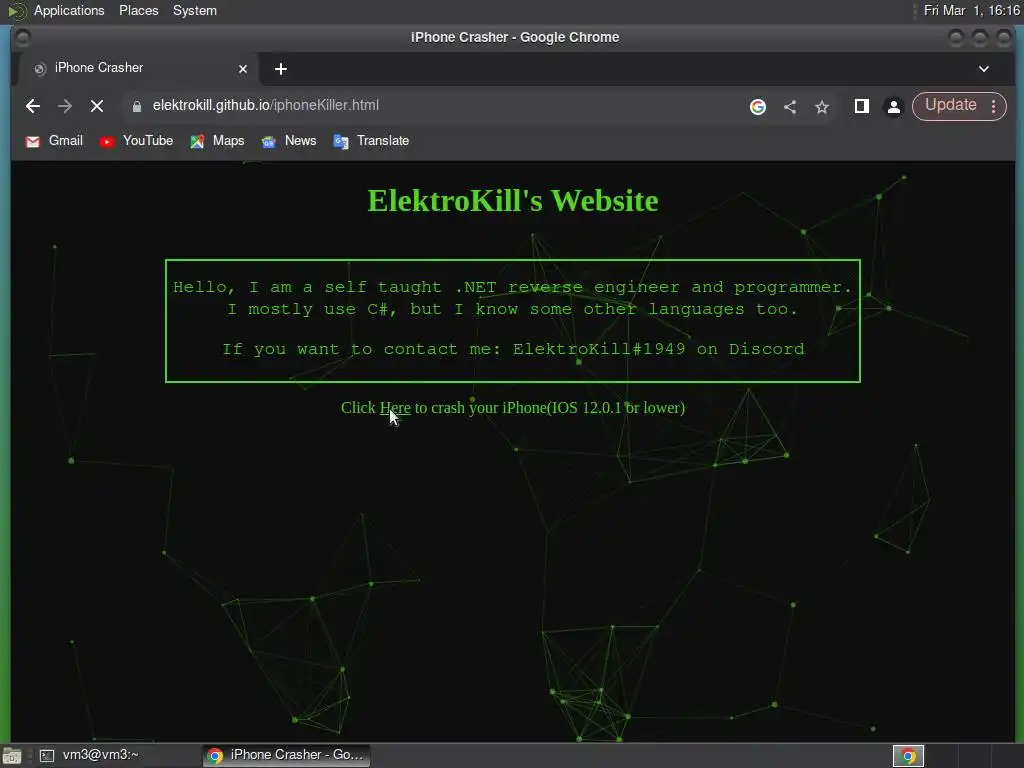Click the 'Here' link to crash iPhone
Image resolution: width=1024 pixels, height=768 pixels.
395,408
